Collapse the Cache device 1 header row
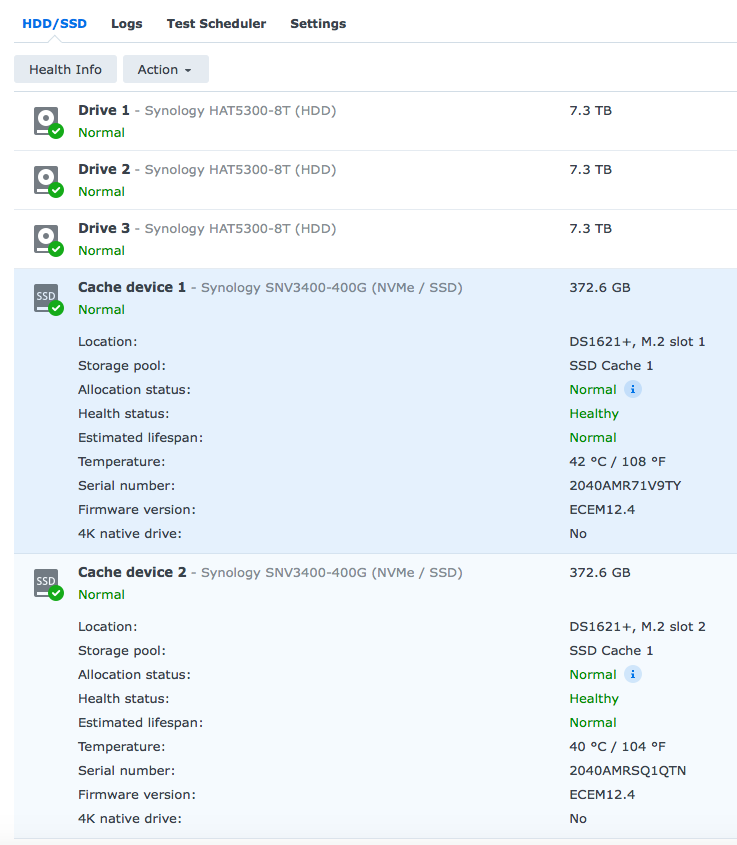The height and width of the screenshot is (845, 737). click(x=376, y=298)
